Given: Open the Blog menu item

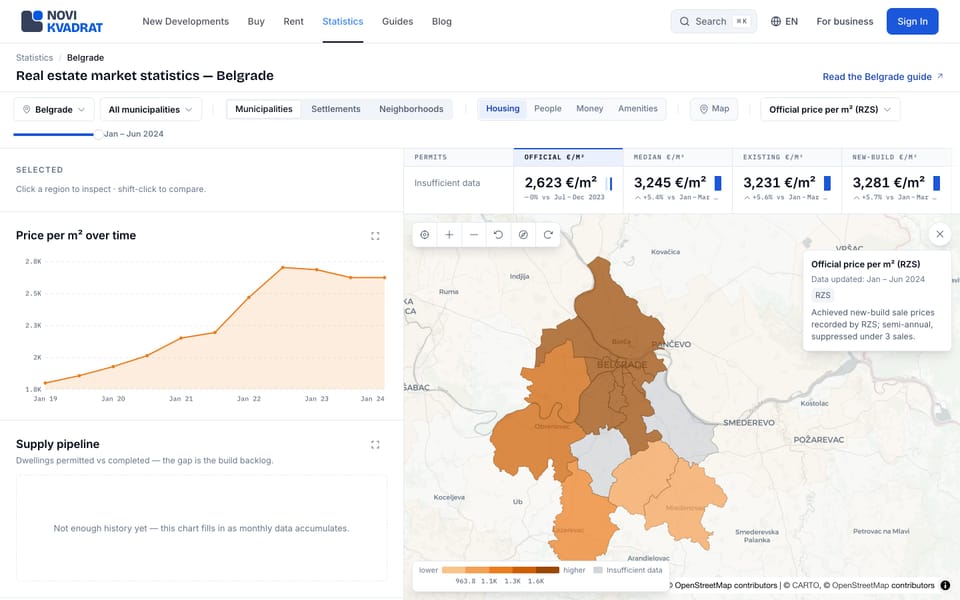Looking at the screenshot, I should [x=441, y=21].
